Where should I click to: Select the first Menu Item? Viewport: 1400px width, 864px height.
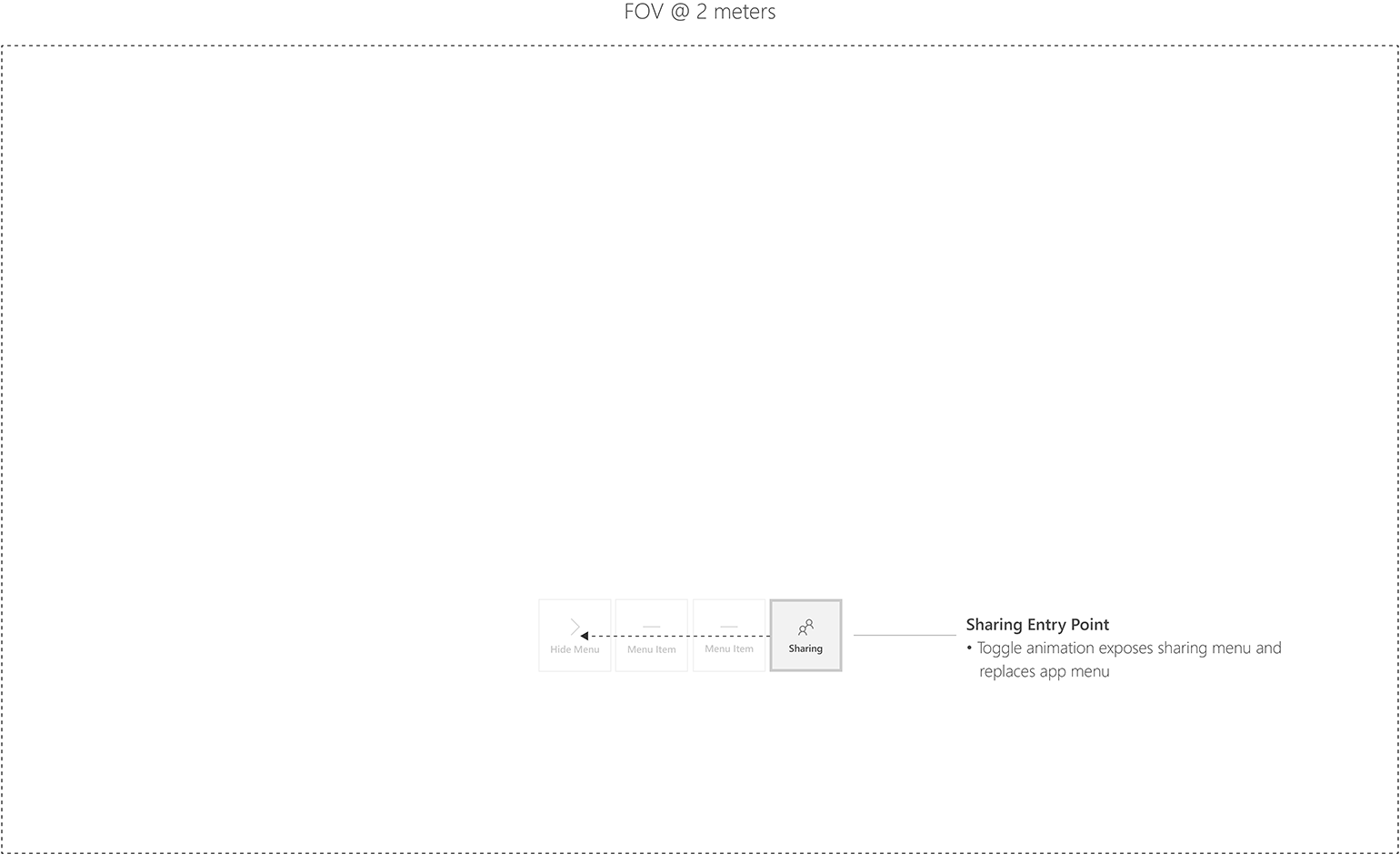651,634
